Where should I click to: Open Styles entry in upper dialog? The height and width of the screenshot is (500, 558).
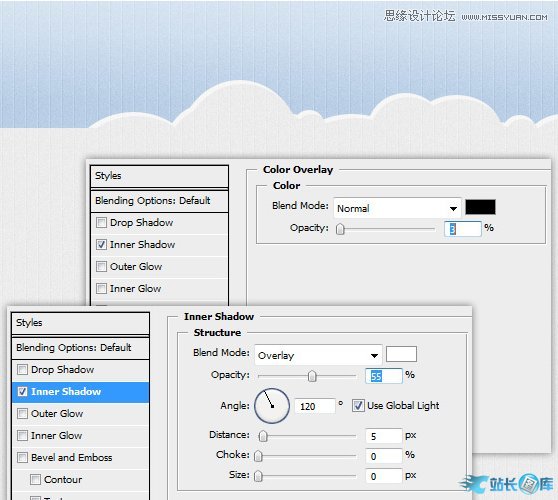point(159,176)
